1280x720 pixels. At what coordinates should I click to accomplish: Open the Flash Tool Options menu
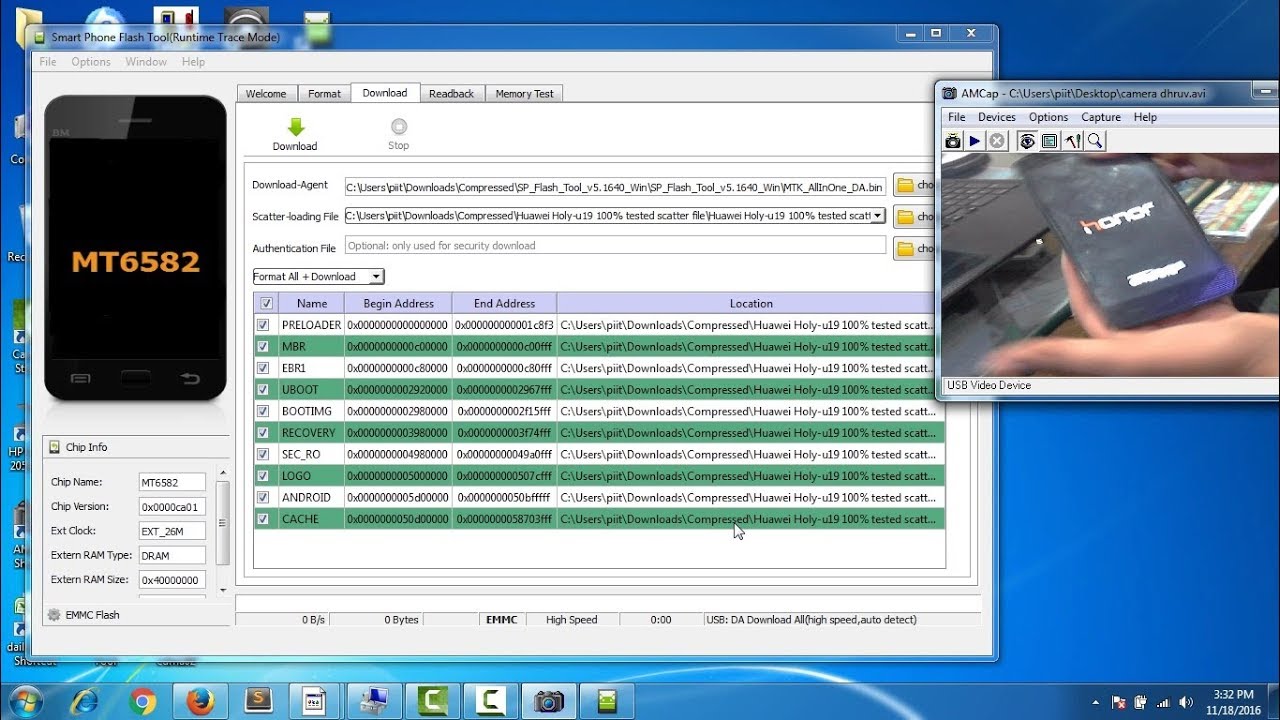91,62
